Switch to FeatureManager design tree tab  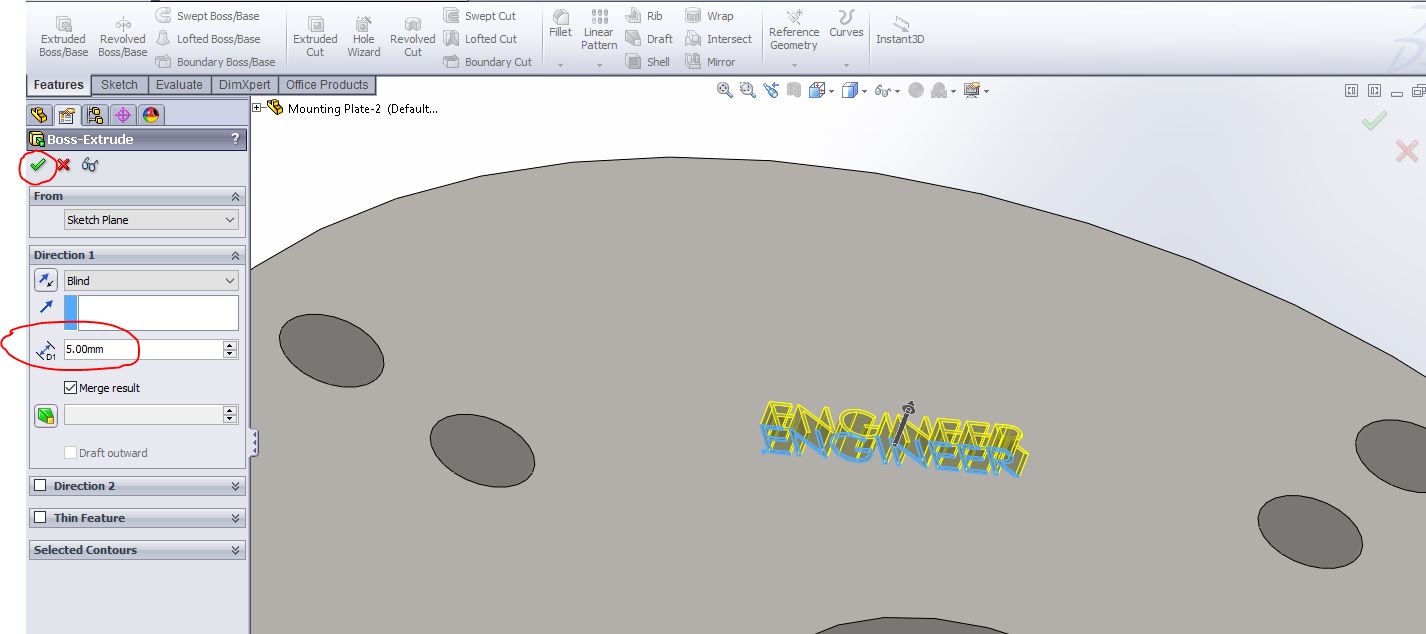tap(40, 115)
